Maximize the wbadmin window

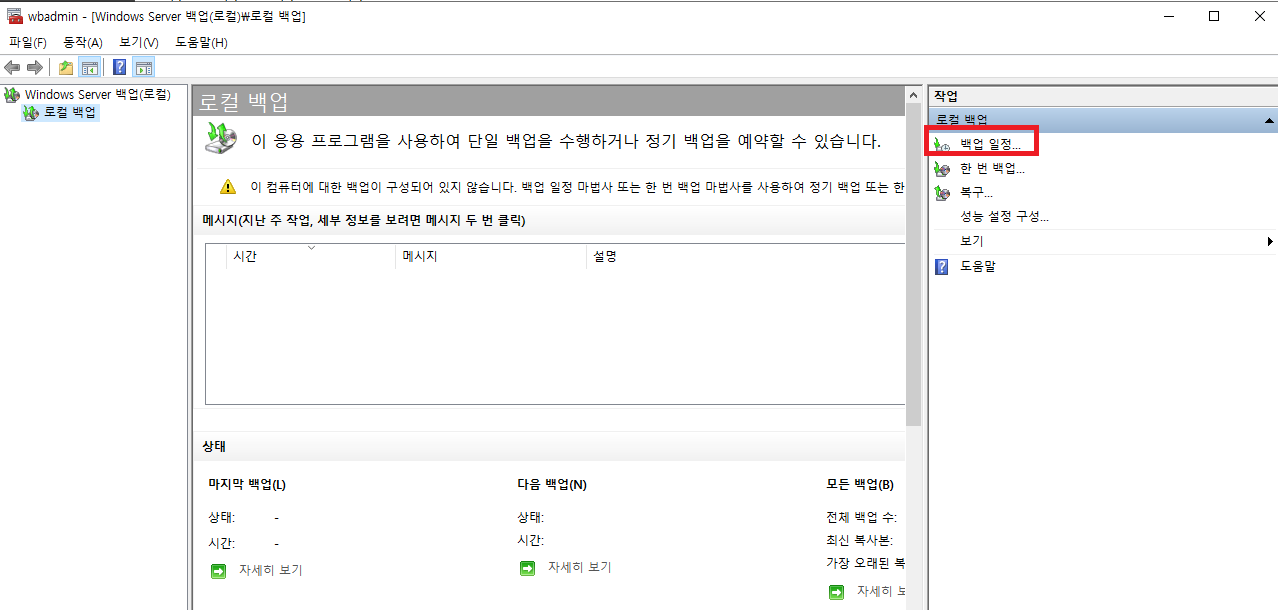coord(1213,15)
